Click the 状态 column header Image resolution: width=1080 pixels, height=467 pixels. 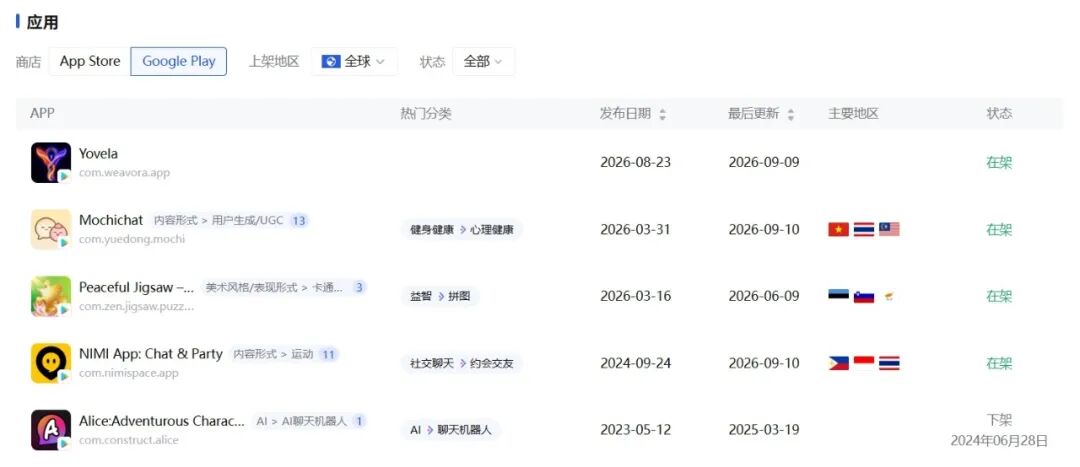click(x=999, y=114)
